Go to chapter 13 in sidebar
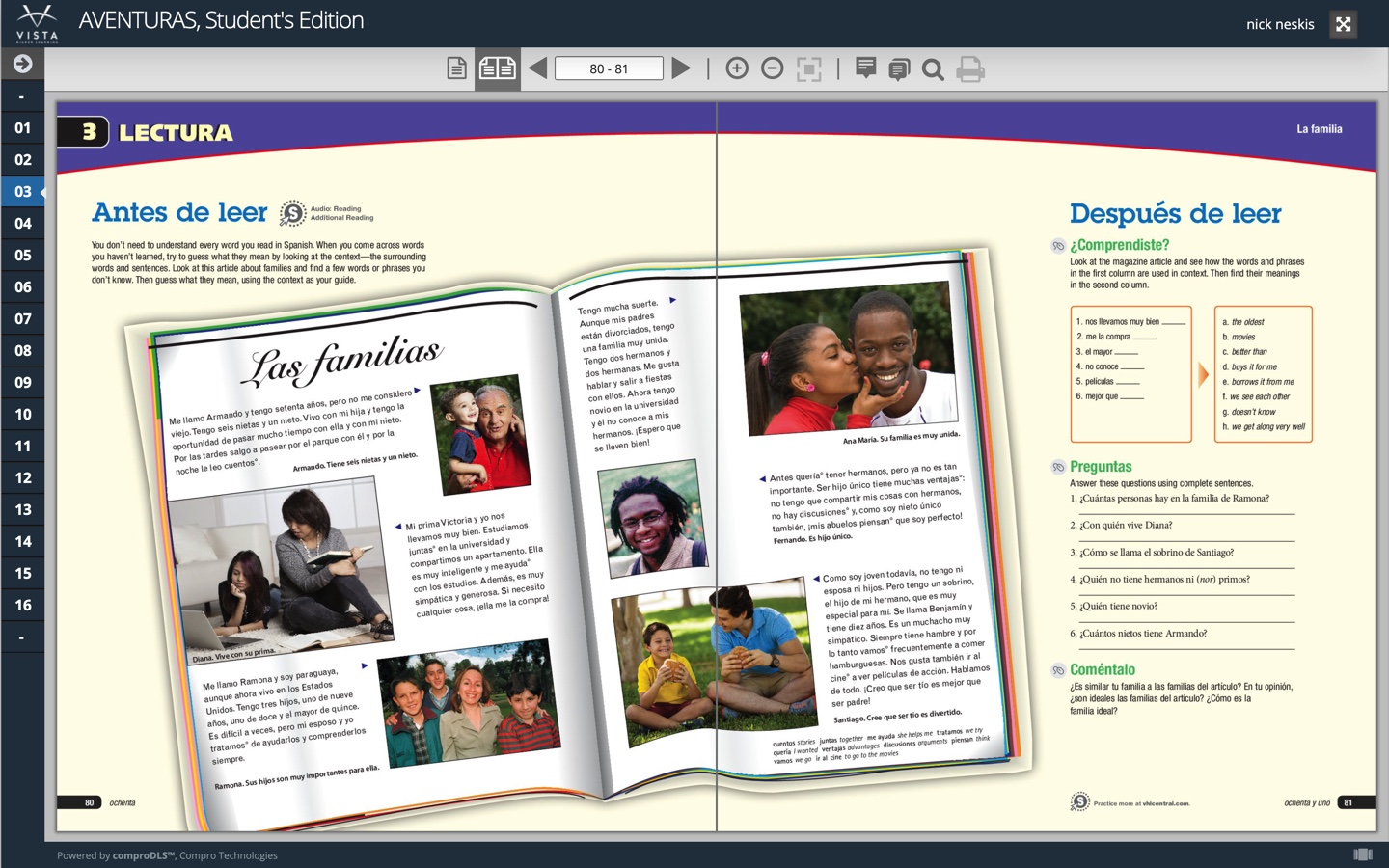The height and width of the screenshot is (868, 1389). [23, 510]
